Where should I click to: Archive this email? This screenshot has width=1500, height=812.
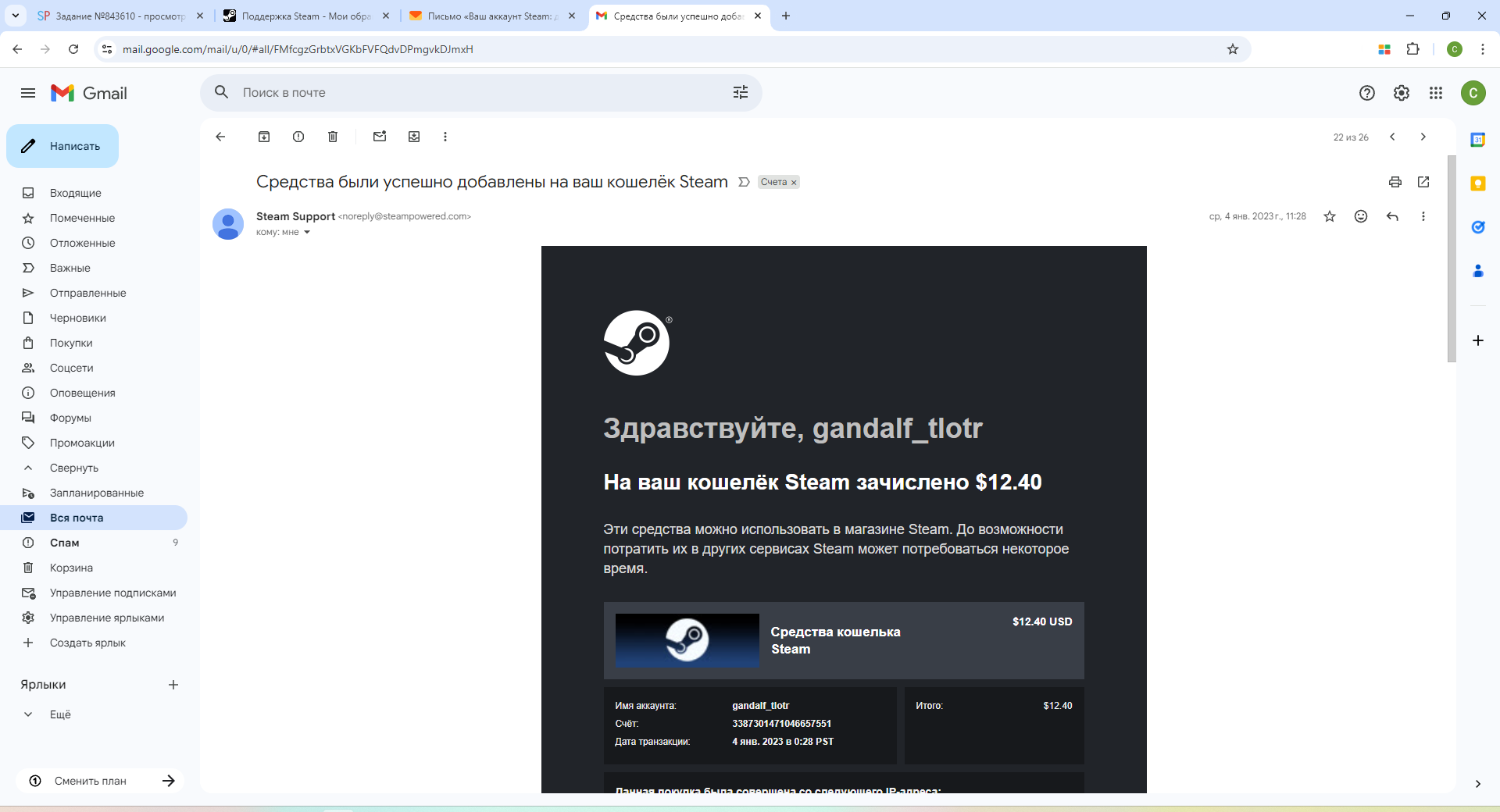click(264, 137)
